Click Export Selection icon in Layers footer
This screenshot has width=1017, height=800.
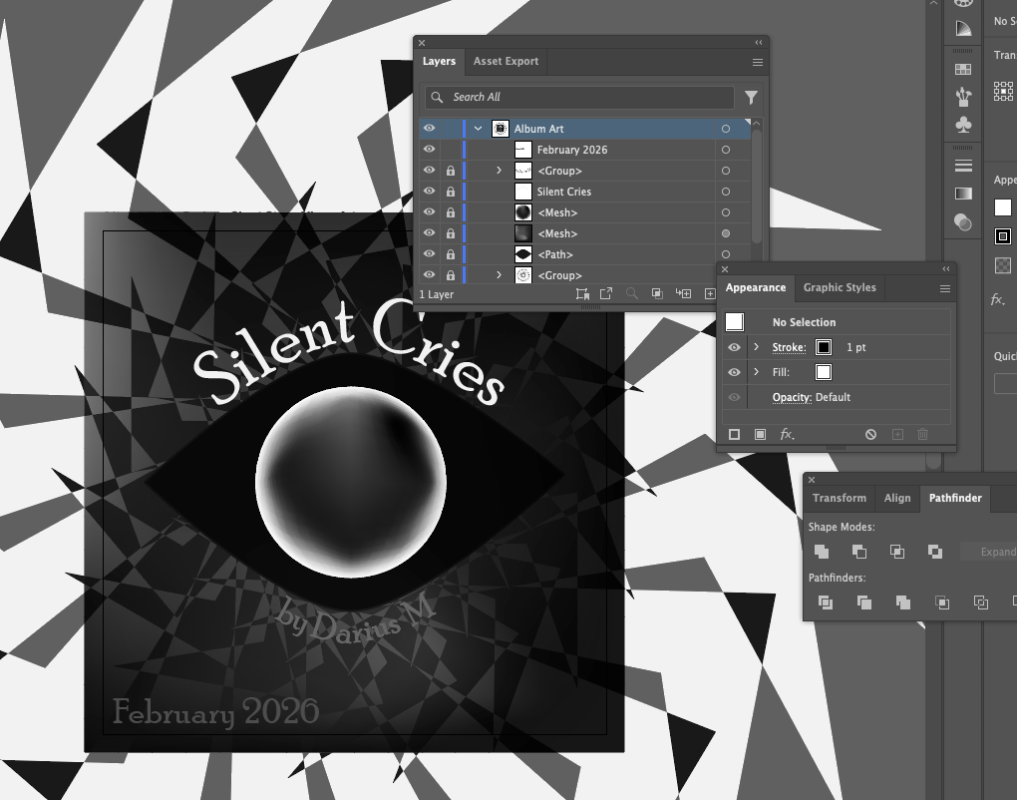pos(606,294)
